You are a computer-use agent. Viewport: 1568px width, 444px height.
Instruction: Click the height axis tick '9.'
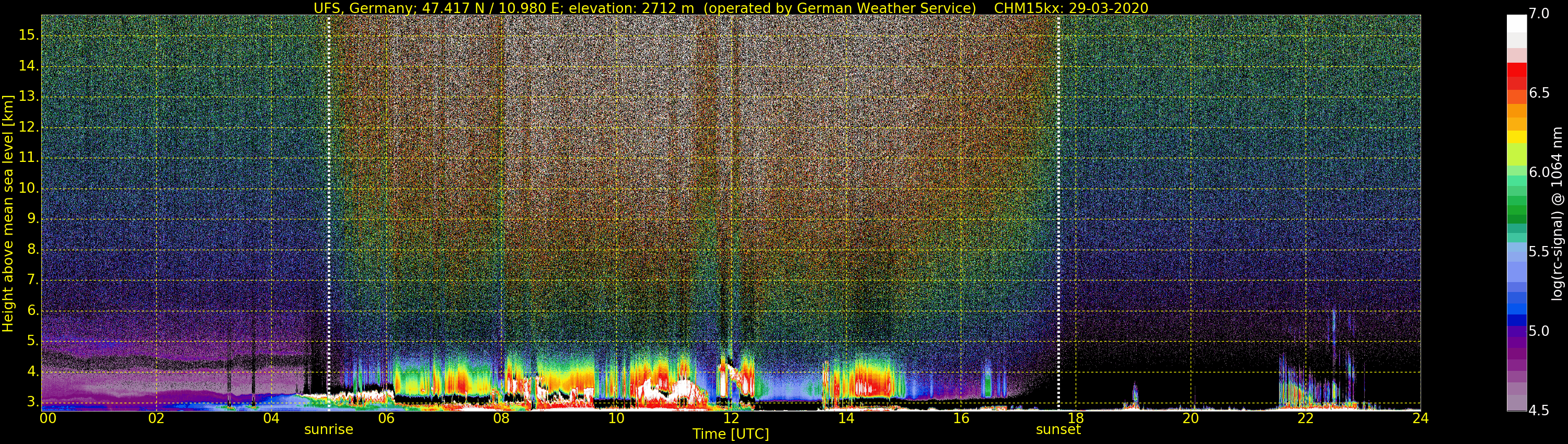(33, 218)
